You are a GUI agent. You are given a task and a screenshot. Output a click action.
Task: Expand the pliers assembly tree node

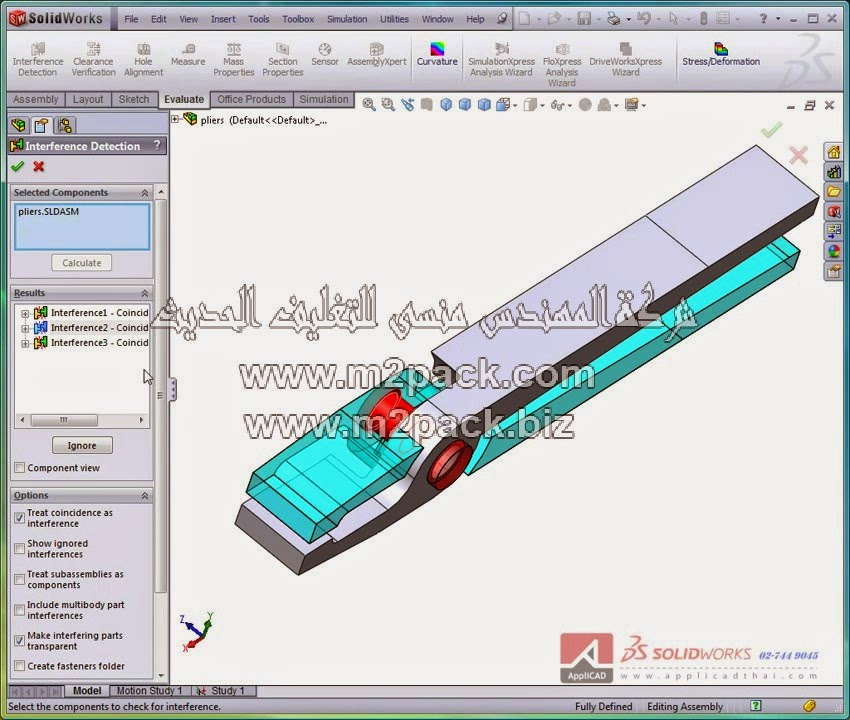click(x=175, y=119)
